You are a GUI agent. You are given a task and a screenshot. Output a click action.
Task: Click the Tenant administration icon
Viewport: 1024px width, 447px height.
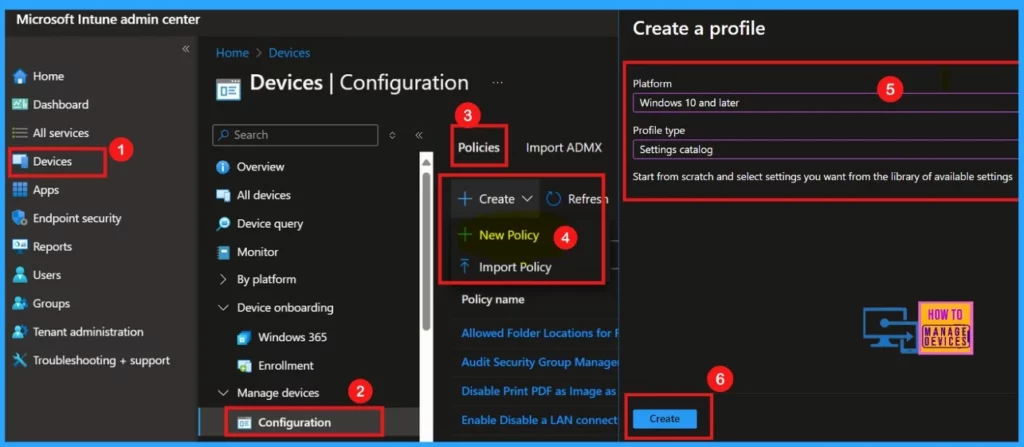(20, 332)
